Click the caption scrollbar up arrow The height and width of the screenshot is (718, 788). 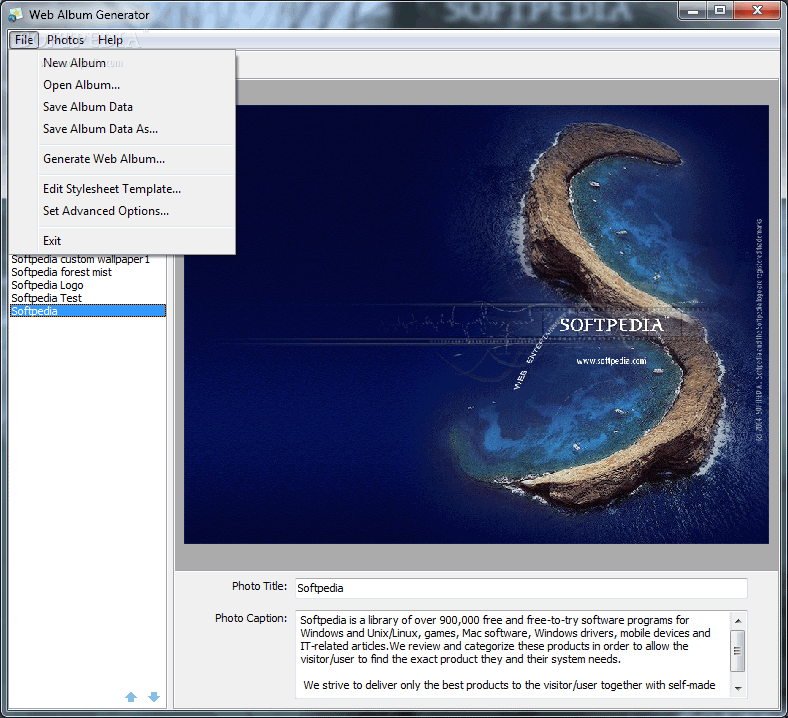click(738, 621)
